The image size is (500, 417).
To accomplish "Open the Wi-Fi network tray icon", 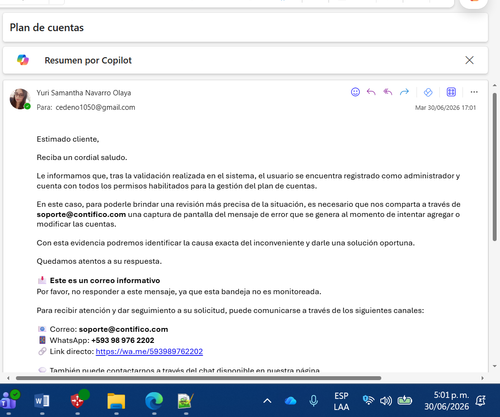I will 369,400.
